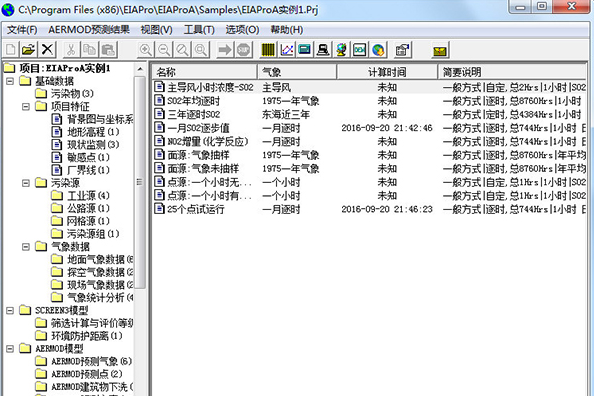Select the 地形高程 (1) tree item

click(85, 132)
